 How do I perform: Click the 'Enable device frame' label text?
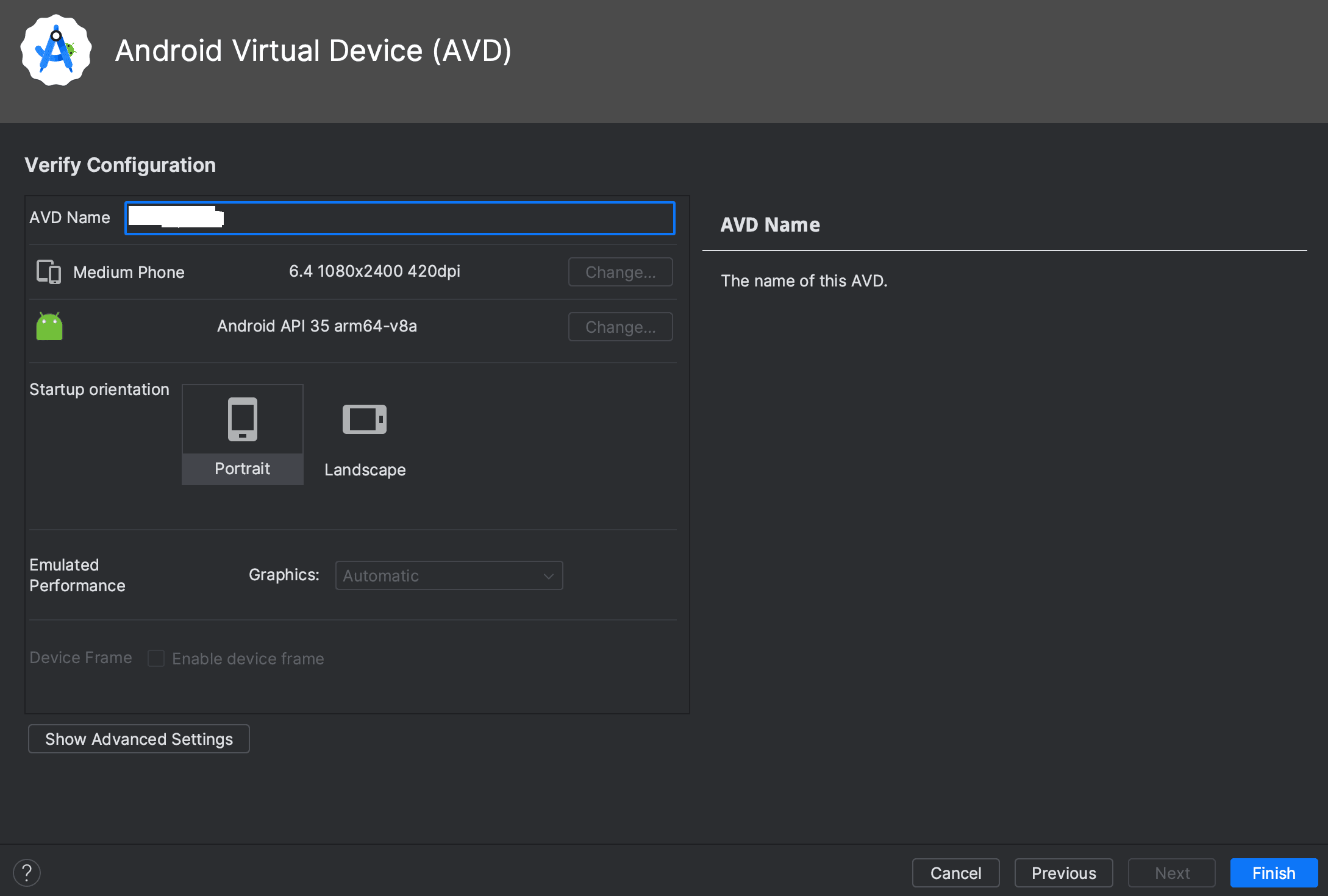click(248, 659)
